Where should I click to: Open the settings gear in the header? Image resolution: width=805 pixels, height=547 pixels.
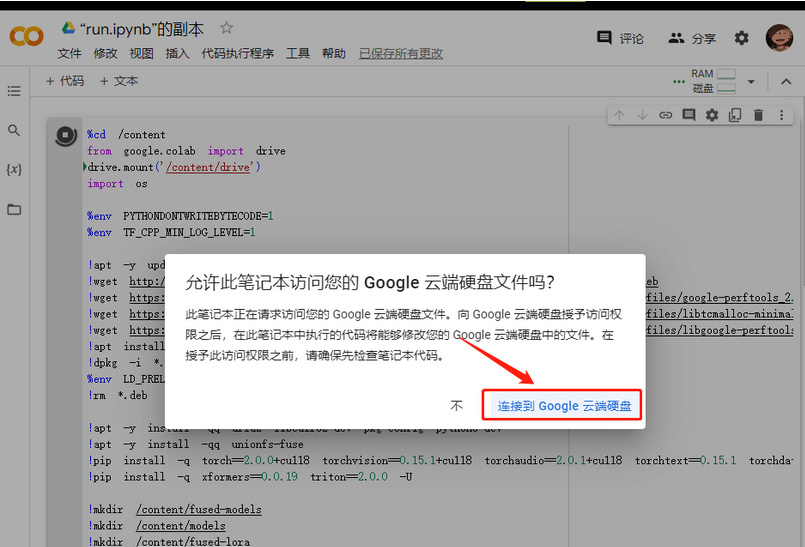coord(741,38)
